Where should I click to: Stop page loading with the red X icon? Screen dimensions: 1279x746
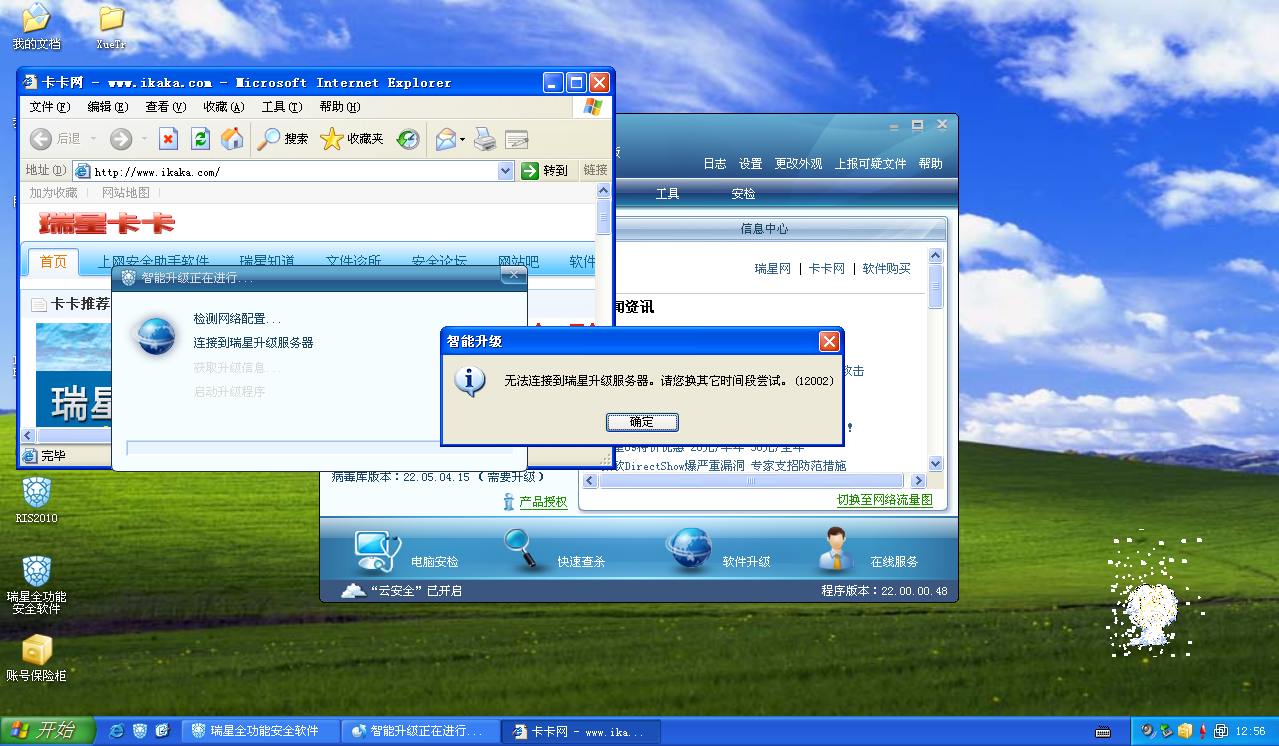169,139
